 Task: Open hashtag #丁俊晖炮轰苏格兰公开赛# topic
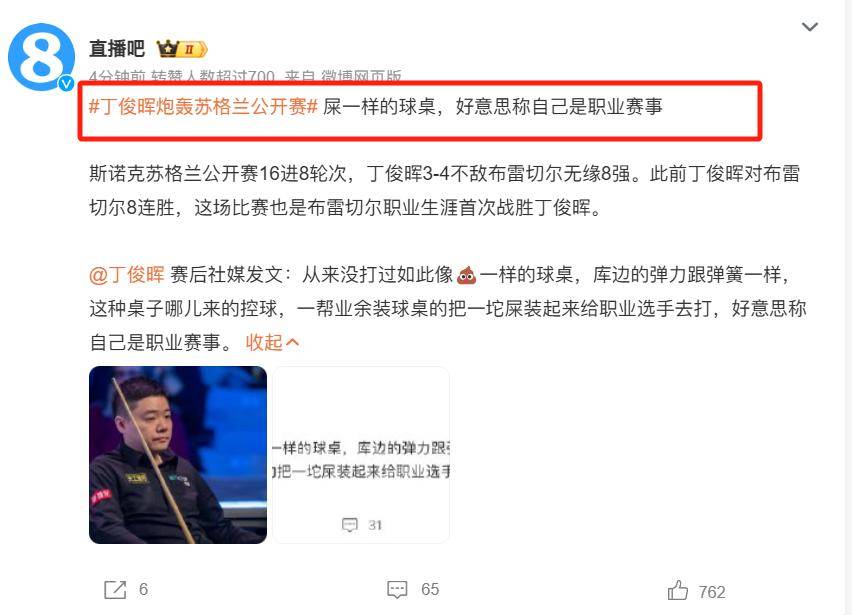[x=203, y=106]
